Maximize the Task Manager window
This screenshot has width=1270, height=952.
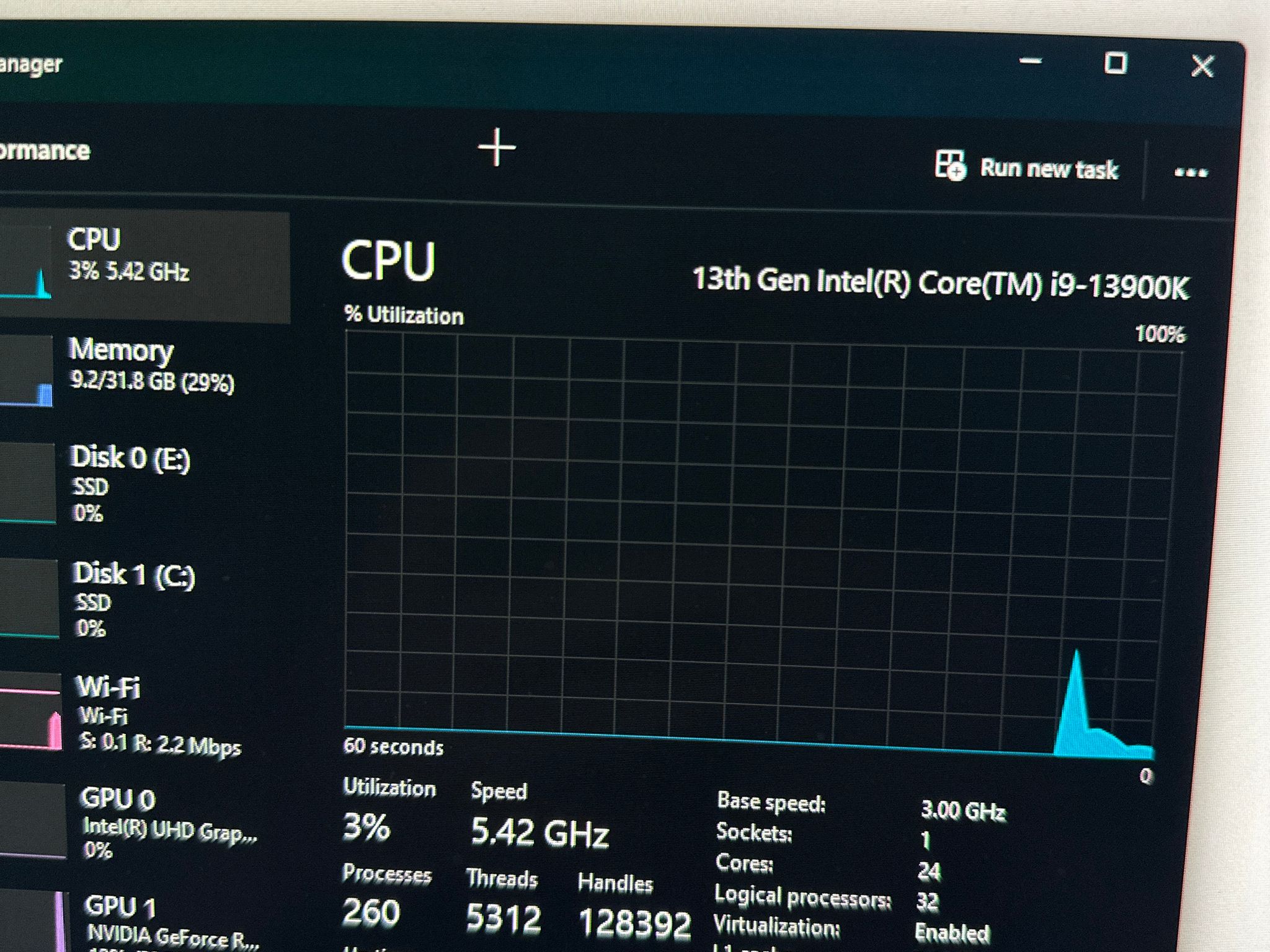1116,63
